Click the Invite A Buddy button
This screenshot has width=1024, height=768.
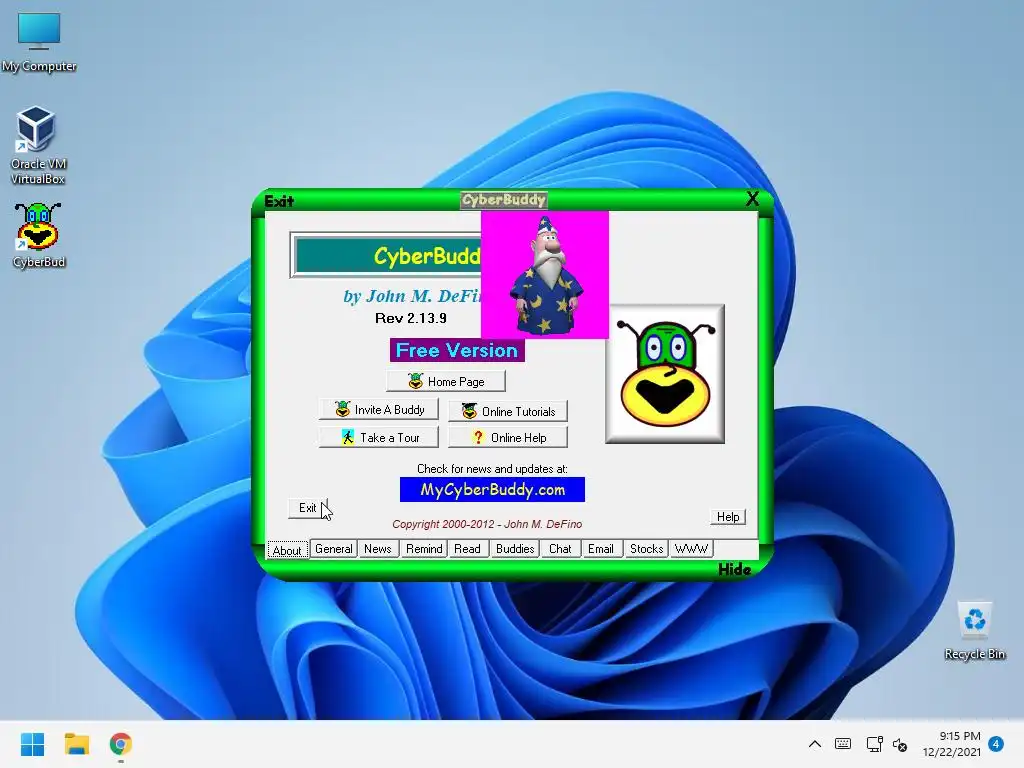coord(379,409)
